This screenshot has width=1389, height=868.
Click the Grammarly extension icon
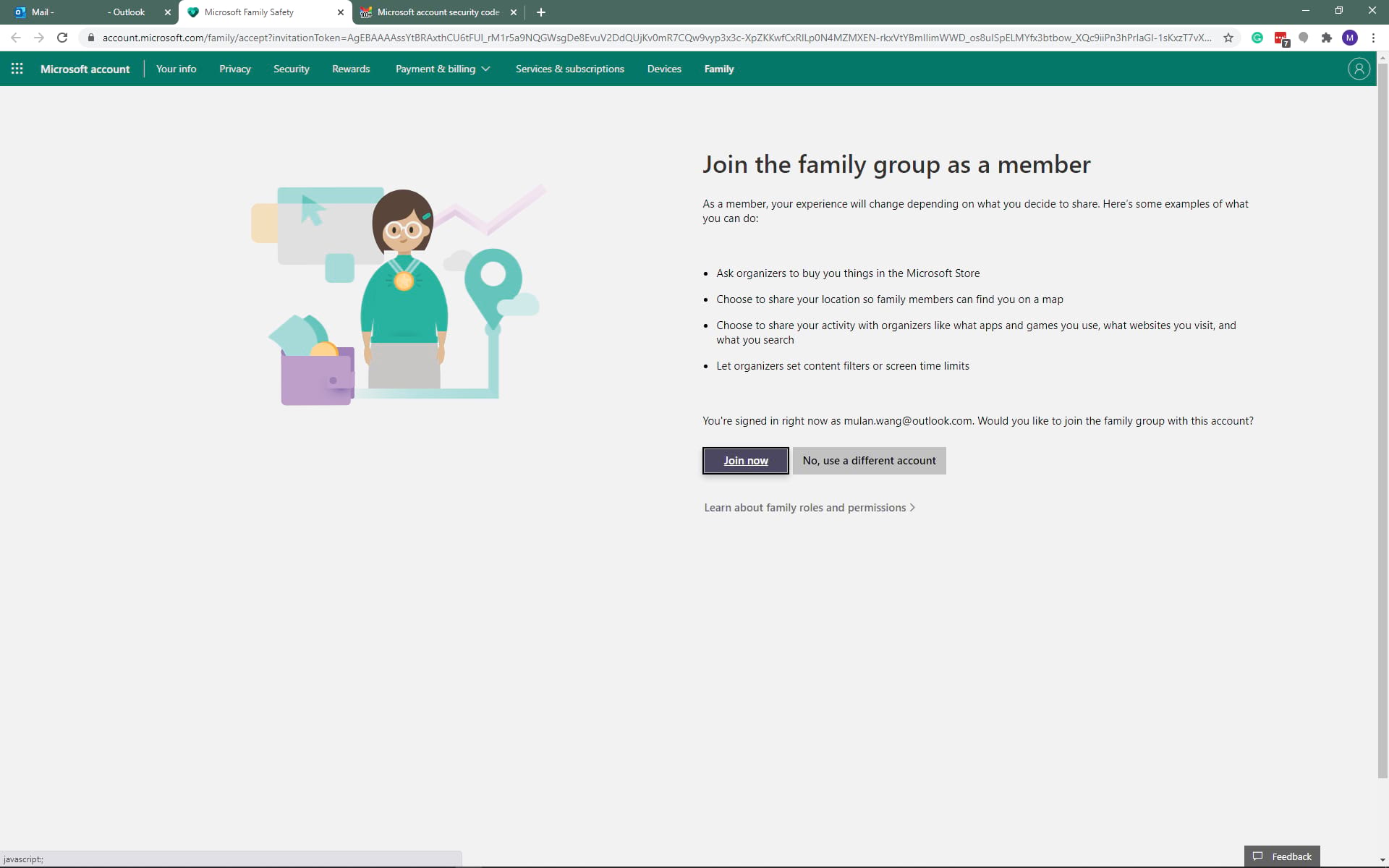coord(1257,38)
